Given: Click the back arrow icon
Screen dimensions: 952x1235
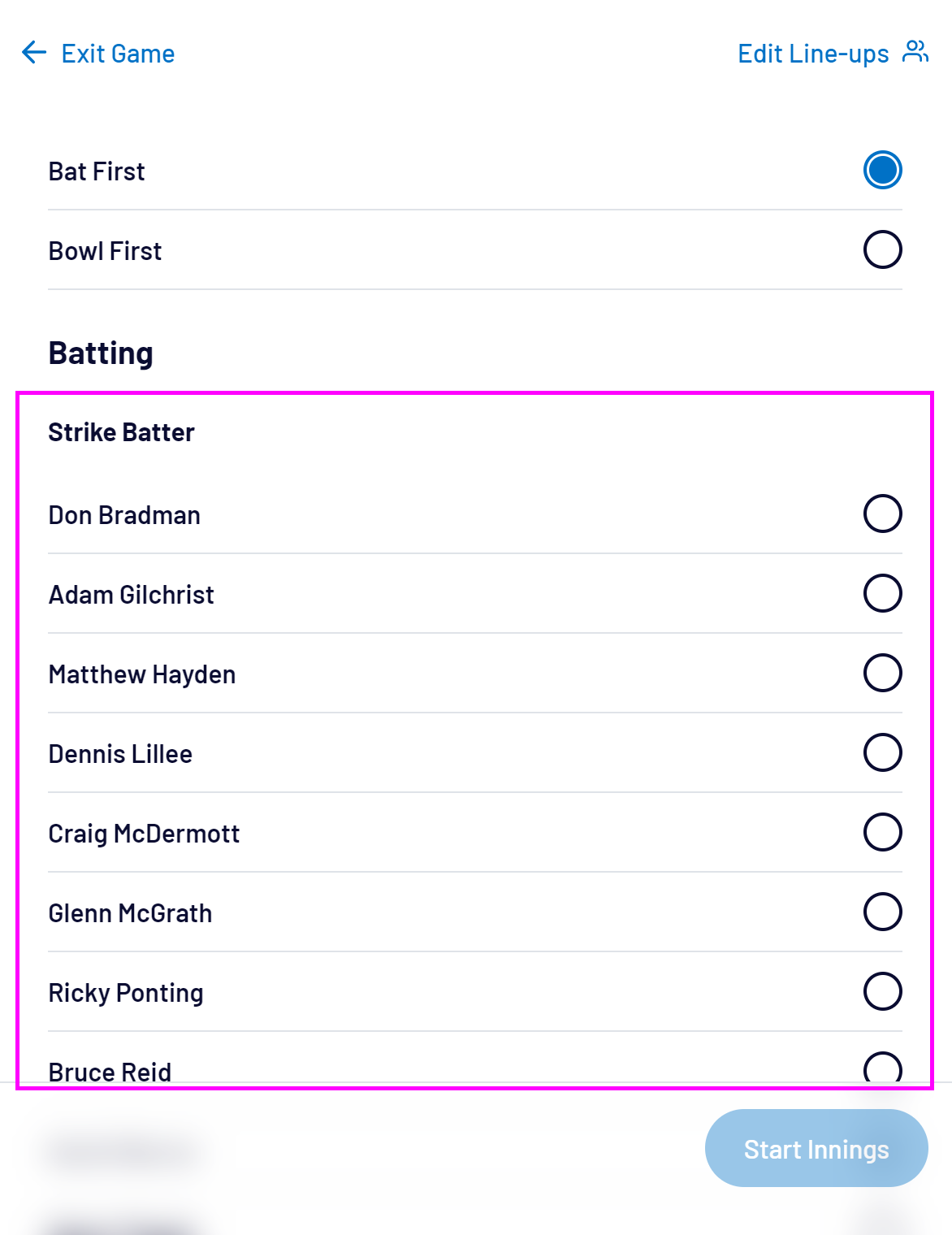Looking at the screenshot, I should (34, 53).
